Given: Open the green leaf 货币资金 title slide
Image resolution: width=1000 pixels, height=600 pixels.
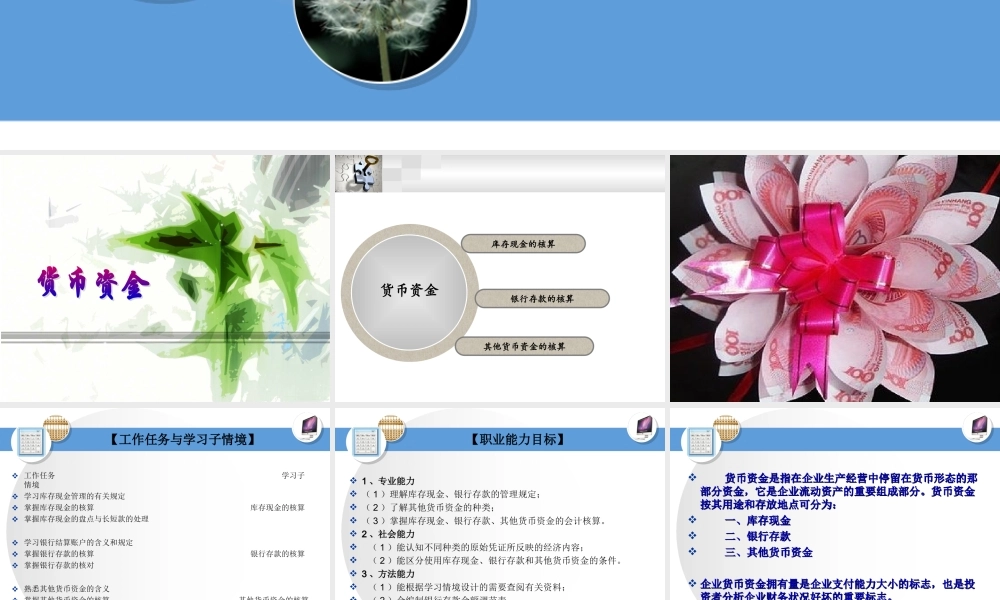Looking at the screenshot, I should (x=165, y=278).
